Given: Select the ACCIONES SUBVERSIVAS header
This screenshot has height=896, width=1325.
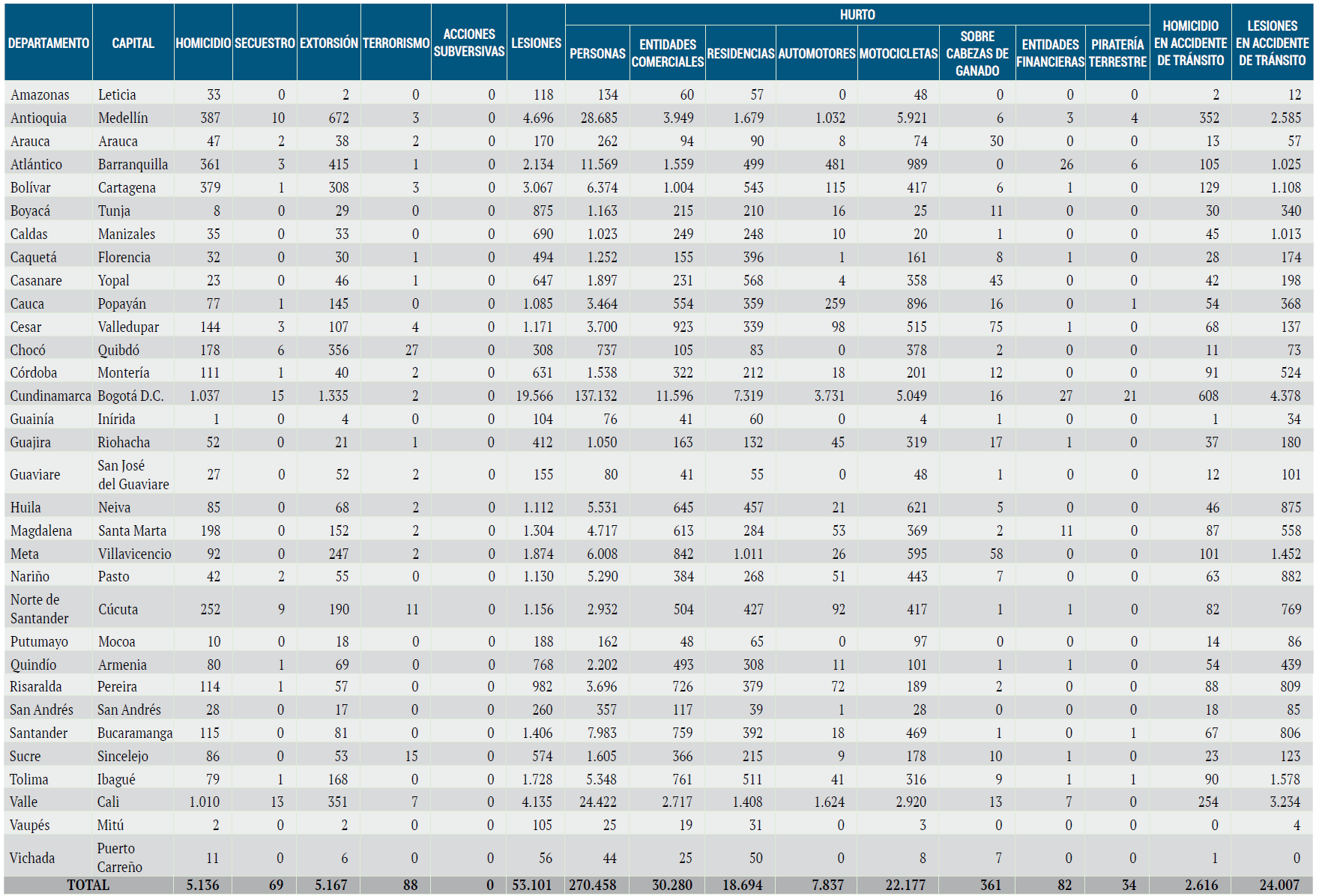Looking at the screenshot, I should (469, 43).
